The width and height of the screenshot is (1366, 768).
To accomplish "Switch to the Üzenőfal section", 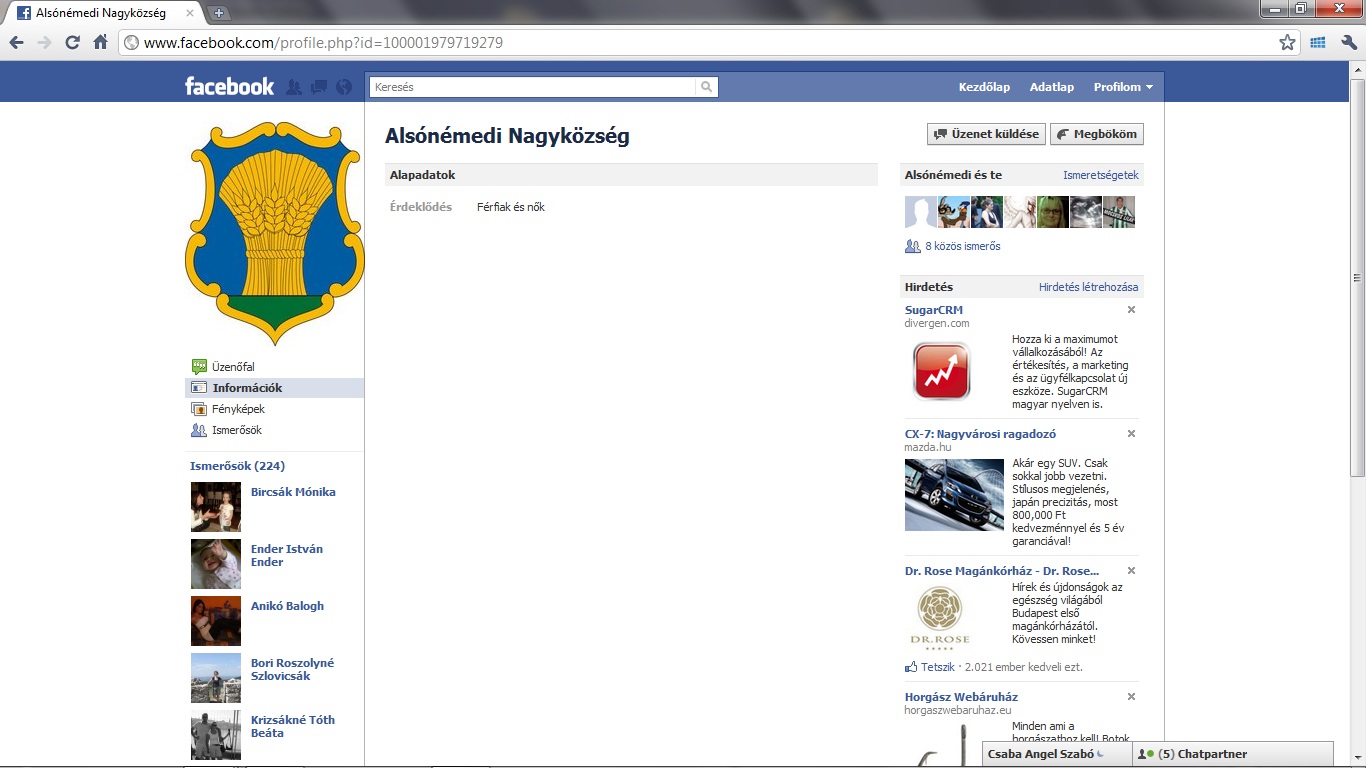I will pyautogui.click(x=233, y=367).
